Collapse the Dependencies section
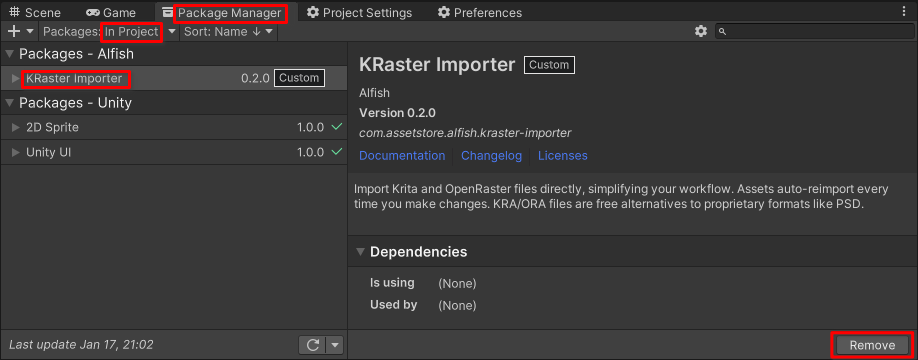The height and width of the screenshot is (360, 918). coord(361,252)
